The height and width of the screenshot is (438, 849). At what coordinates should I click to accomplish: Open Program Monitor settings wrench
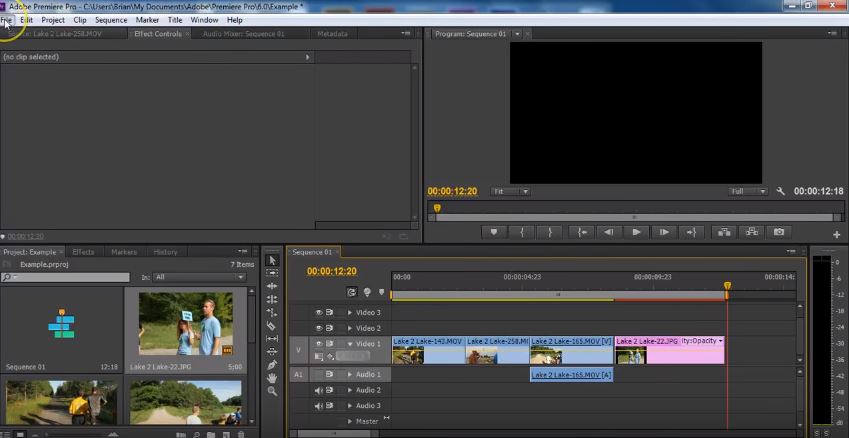pos(781,191)
